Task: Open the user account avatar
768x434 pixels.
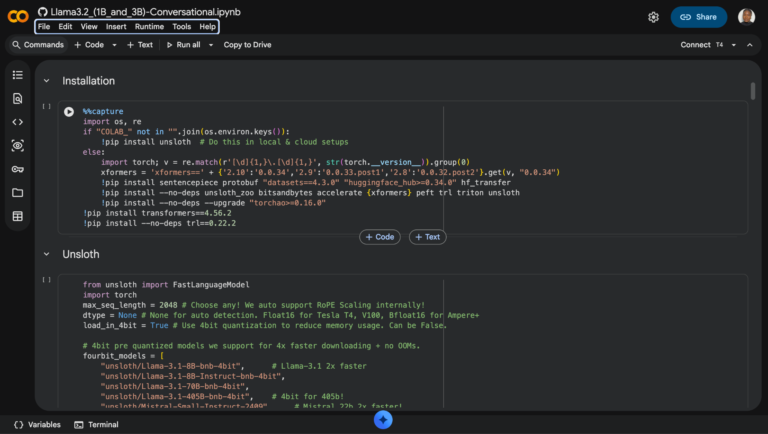Action: coord(746,17)
